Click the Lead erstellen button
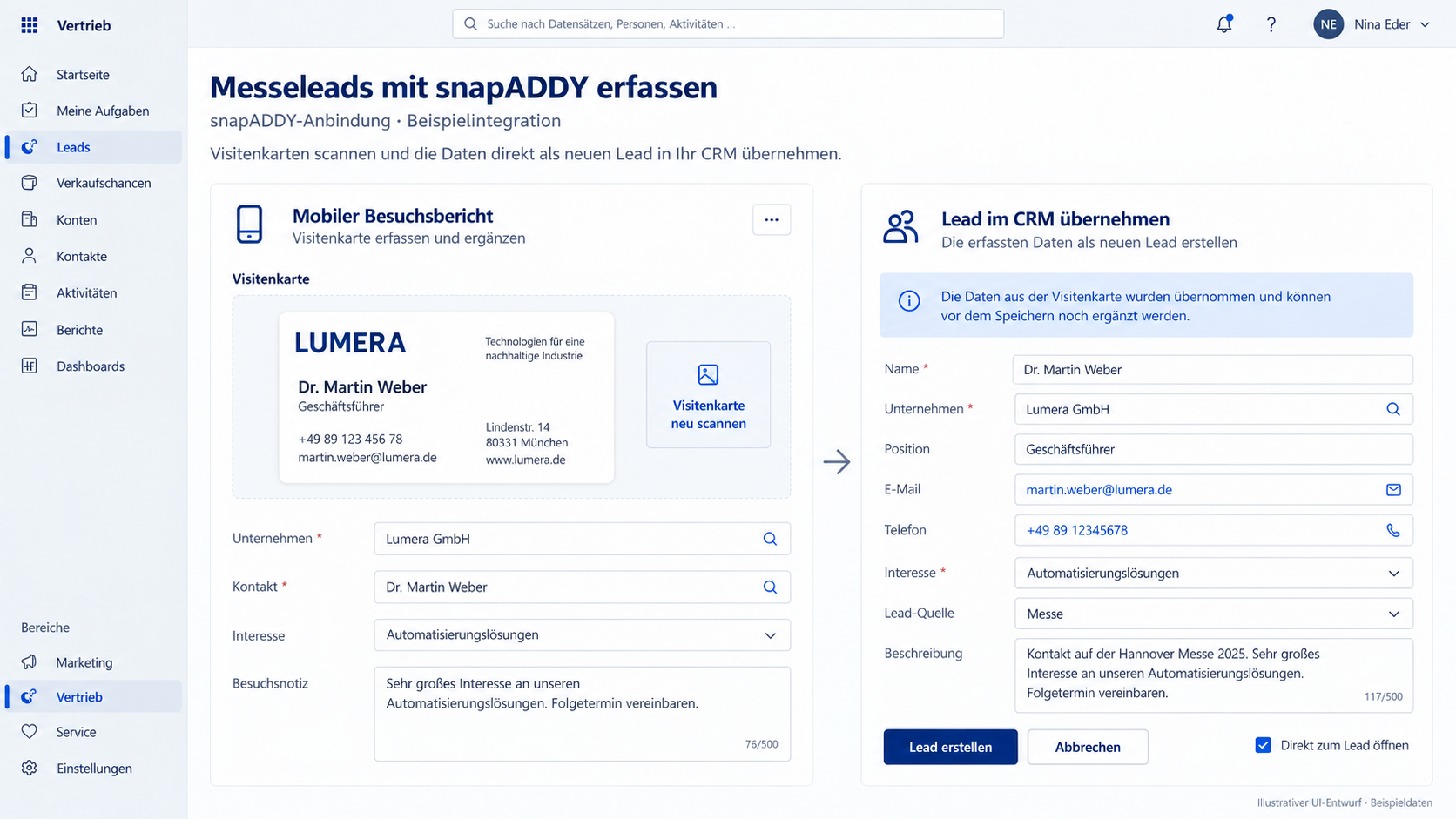The width and height of the screenshot is (1456, 819). point(950,747)
